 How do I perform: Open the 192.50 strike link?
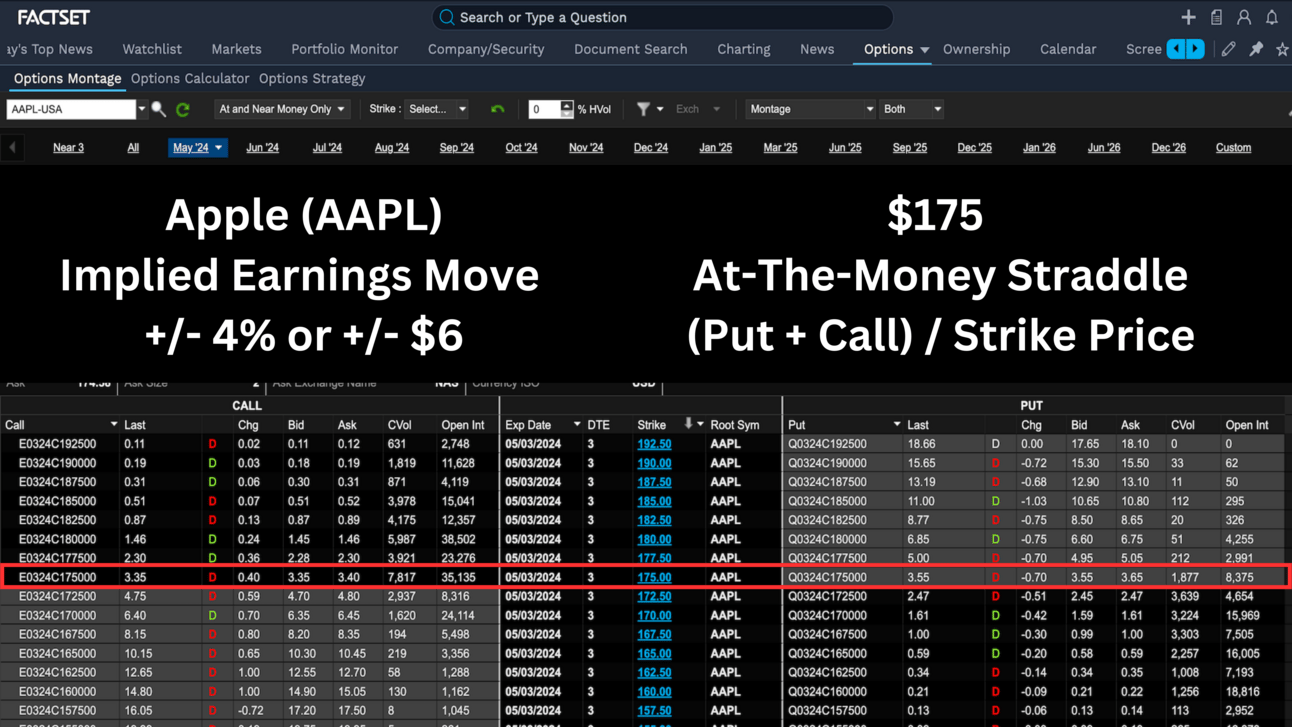click(x=654, y=444)
